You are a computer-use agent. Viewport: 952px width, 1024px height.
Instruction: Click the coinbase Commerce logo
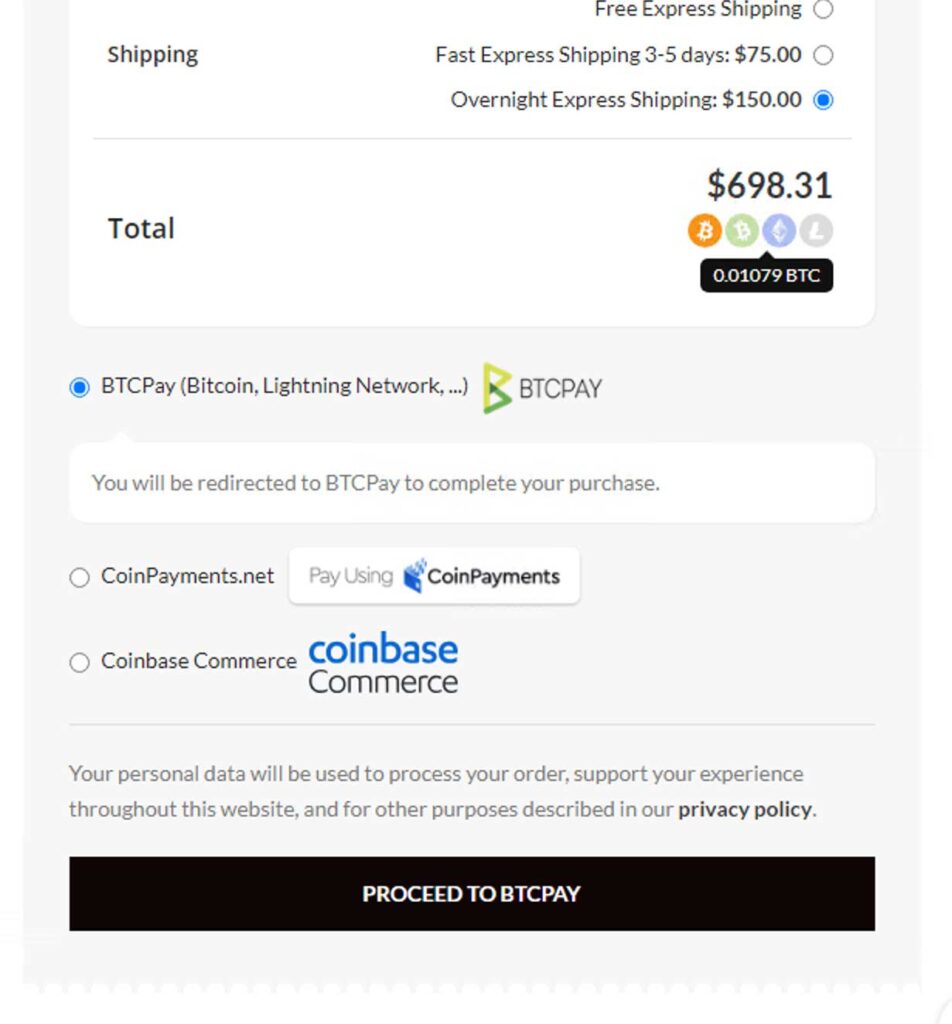[x=383, y=664]
